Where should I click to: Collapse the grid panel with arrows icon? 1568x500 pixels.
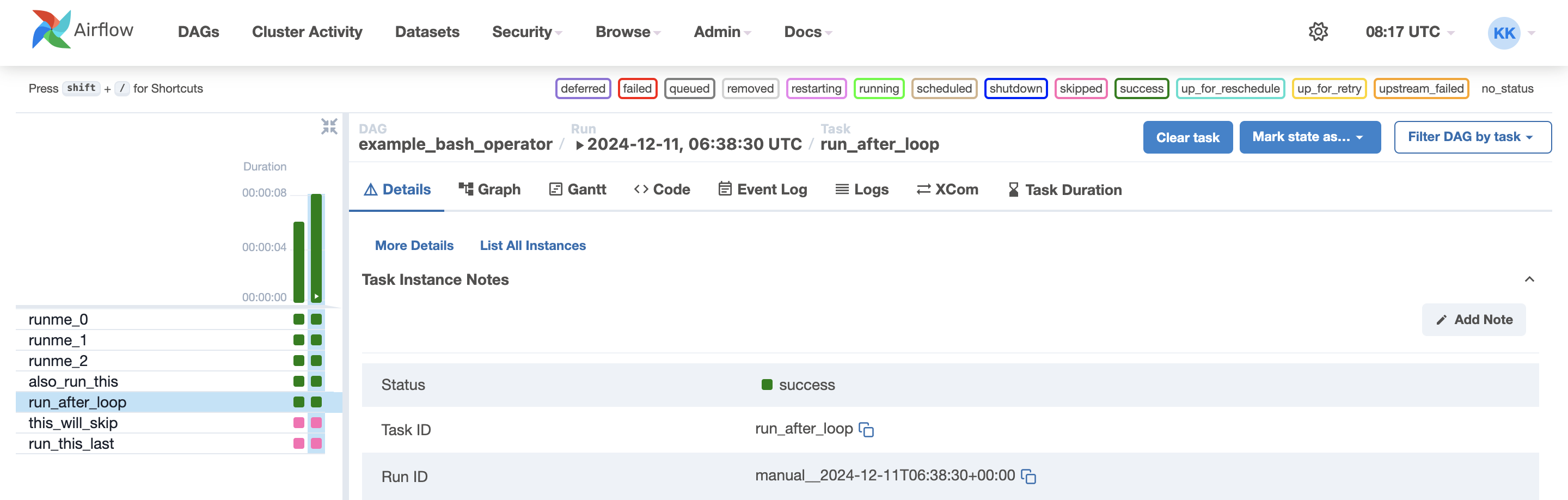[x=329, y=126]
